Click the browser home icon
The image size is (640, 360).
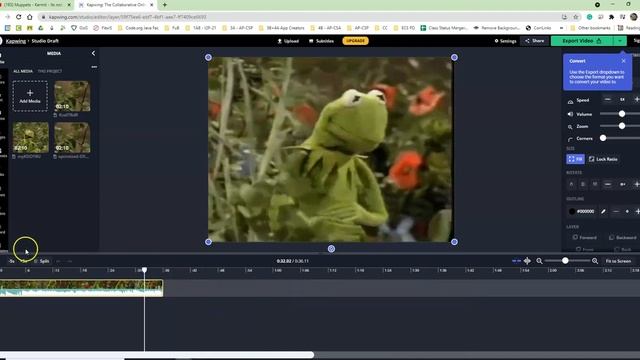30,17
